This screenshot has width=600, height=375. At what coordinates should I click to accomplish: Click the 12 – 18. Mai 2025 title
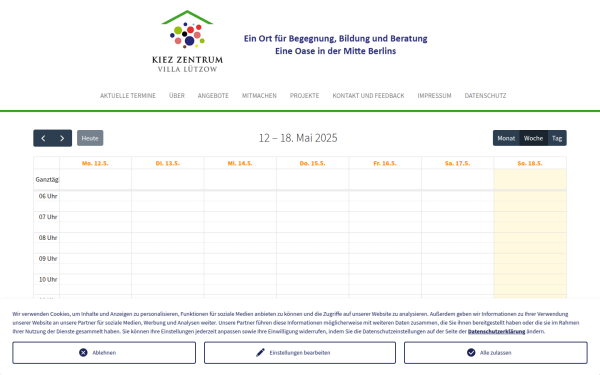(298, 138)
